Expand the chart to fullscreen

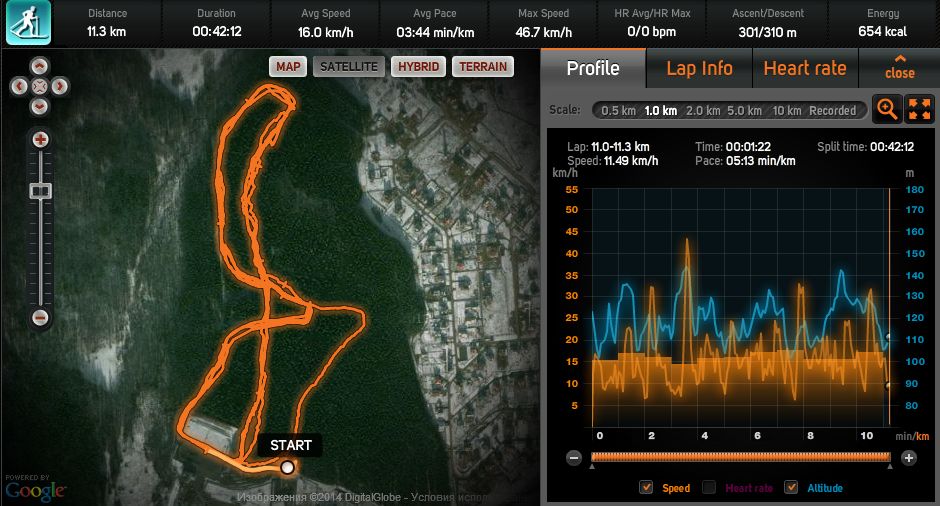pos(919,110)
